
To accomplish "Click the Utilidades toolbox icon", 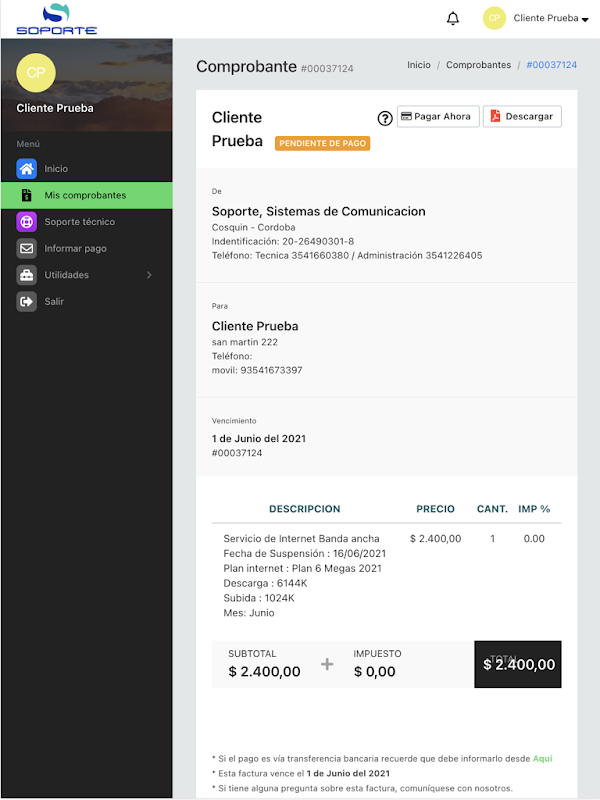I will pyautogui.click(x=27, y=275).
